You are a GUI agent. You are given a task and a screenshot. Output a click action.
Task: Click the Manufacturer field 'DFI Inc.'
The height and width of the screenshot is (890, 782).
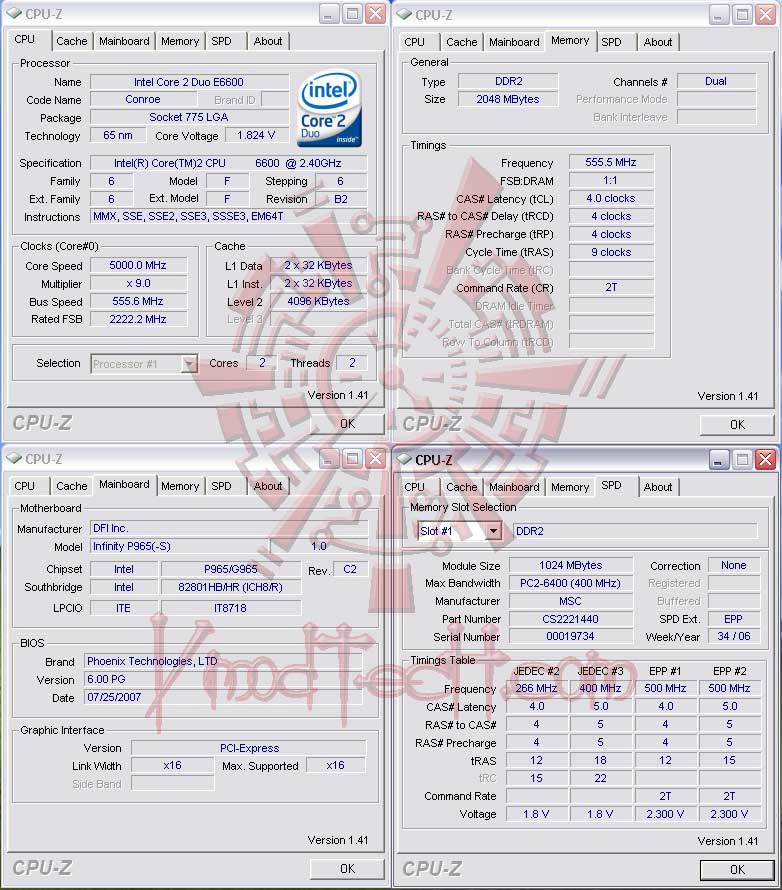[229, 528]
